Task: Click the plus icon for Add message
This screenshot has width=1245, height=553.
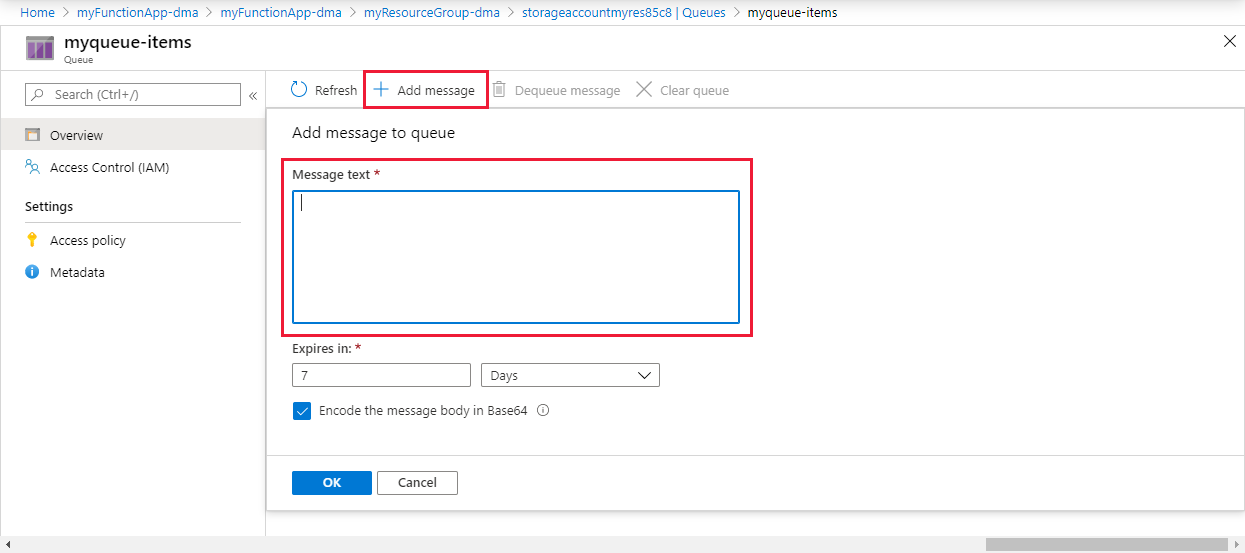Action: click(x=381, y=90)
